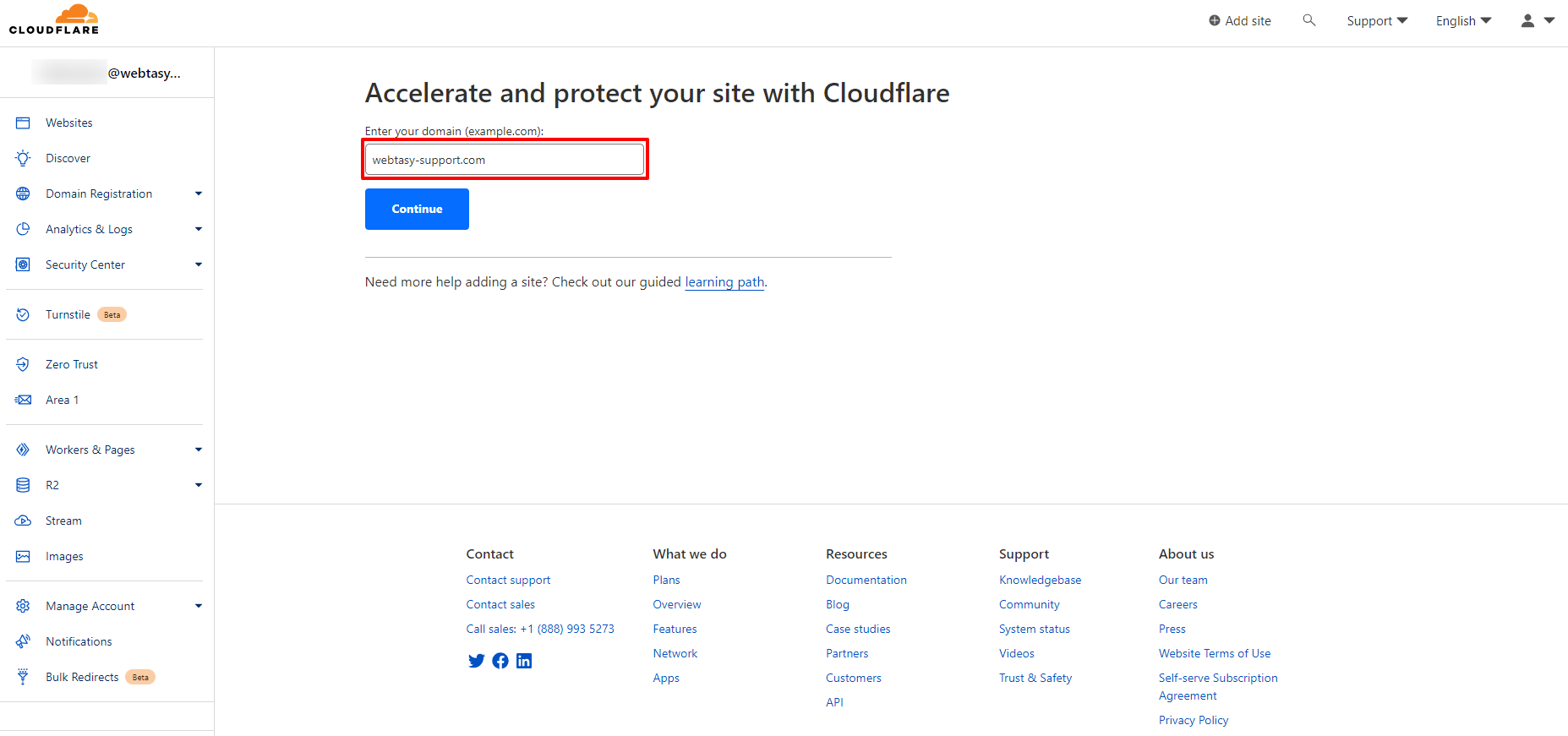1568x736 pixels.
Task: Open the Website Terms of Use link
Action: (1215, 653)
